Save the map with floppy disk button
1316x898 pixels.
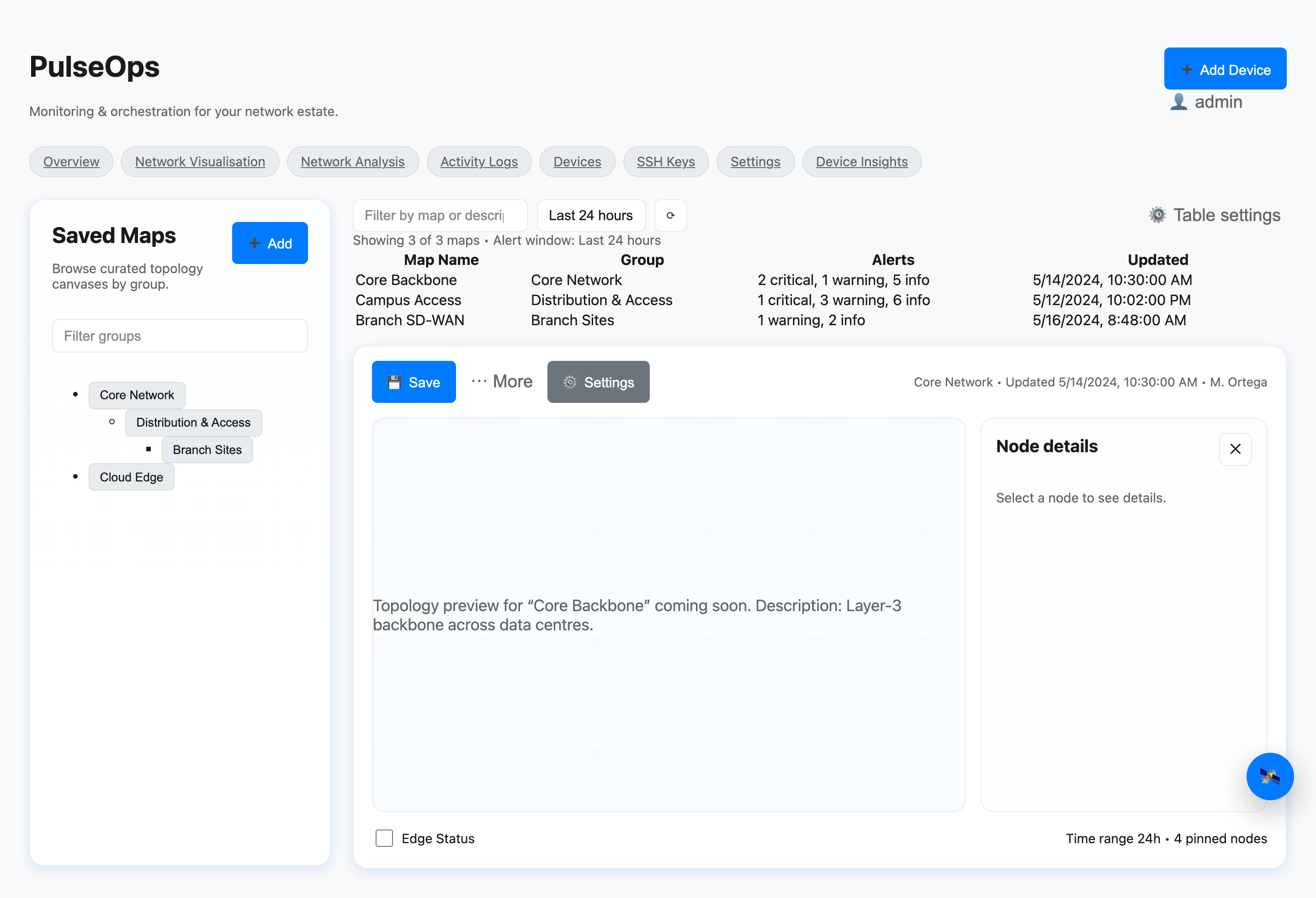pos(414,382)
